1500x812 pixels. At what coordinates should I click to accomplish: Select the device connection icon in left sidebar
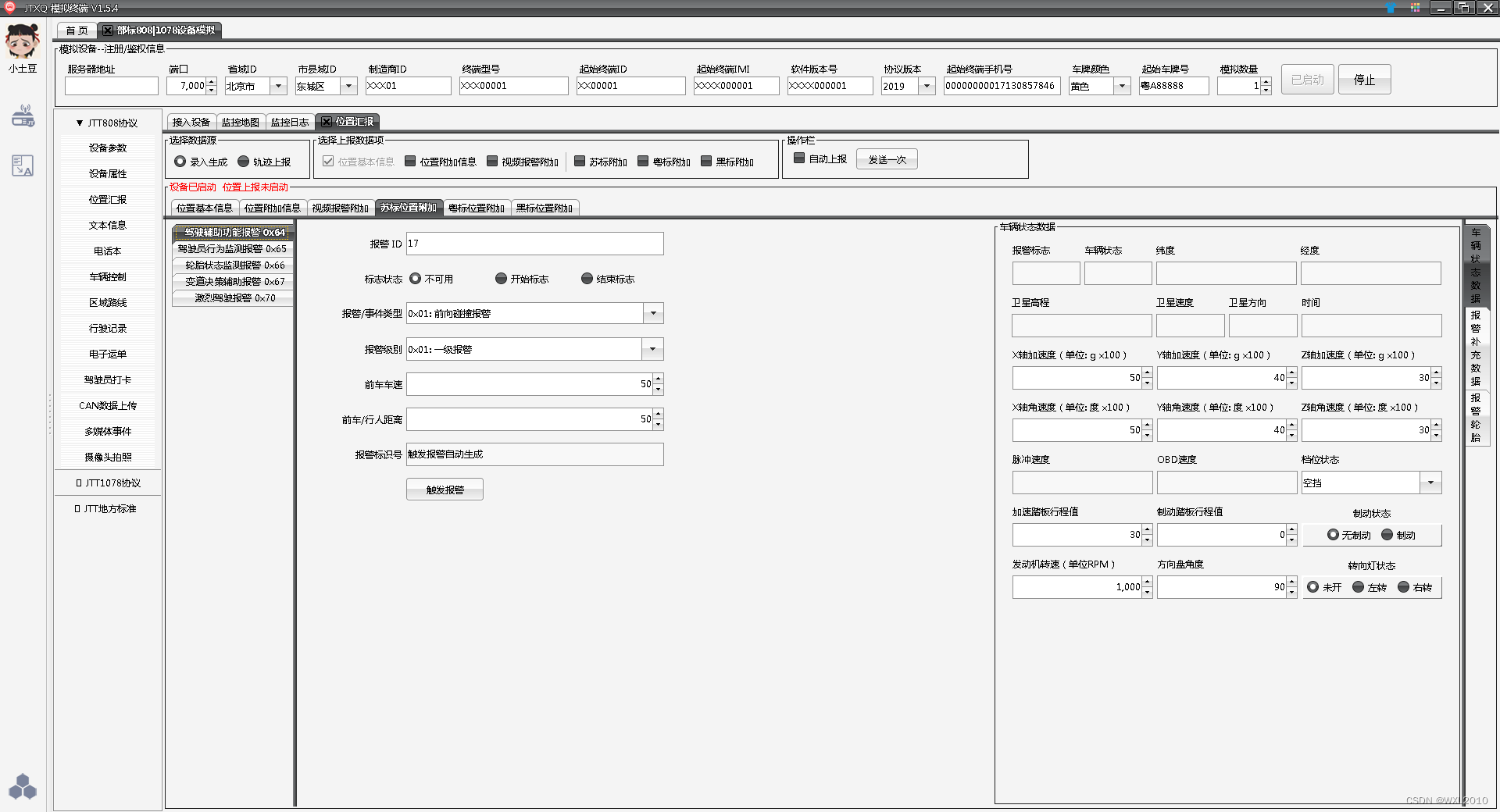pyautogui.click(x=23, y=116)
